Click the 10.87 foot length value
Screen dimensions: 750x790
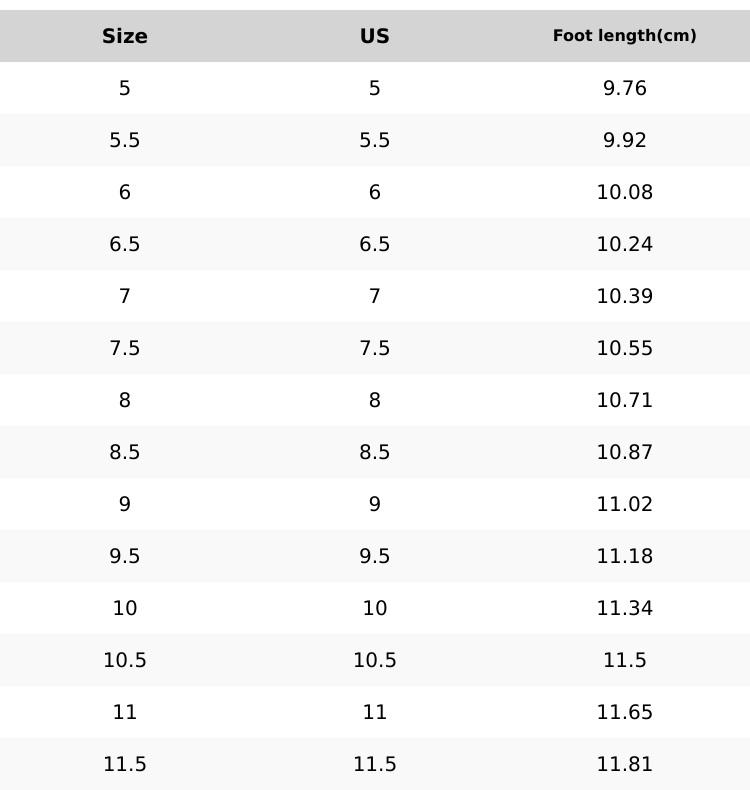pos(625,452)
